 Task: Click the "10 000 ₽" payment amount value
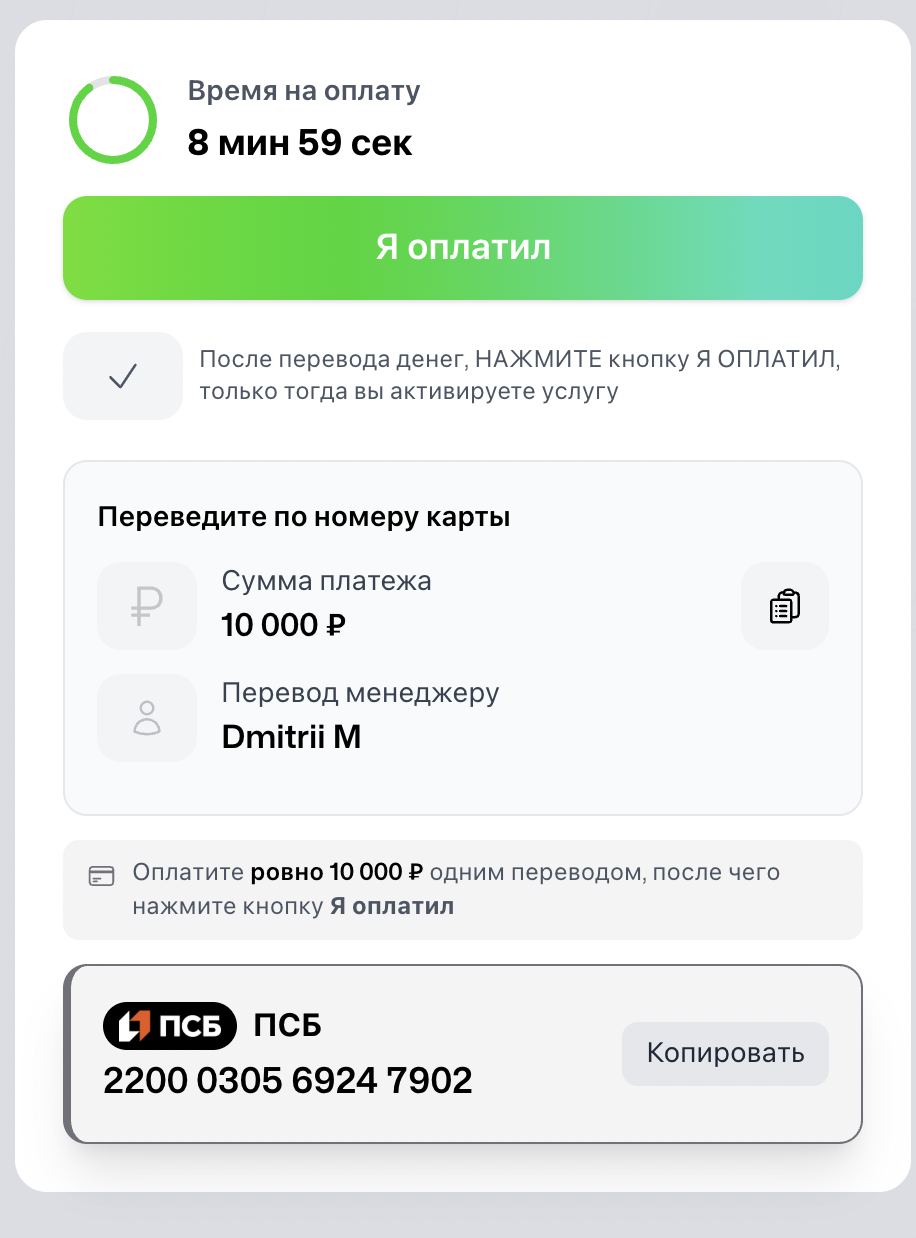tap(283, 626)
